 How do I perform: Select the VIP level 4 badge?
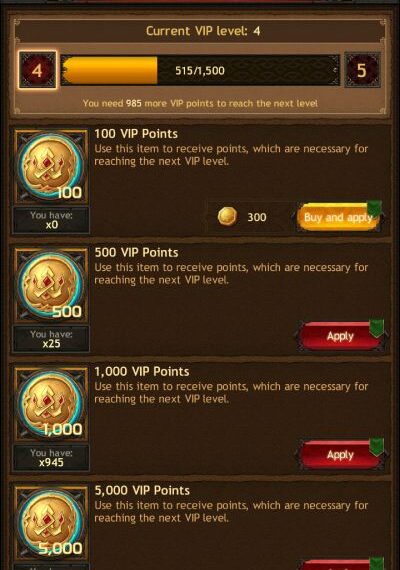click(x=37, y=70)
